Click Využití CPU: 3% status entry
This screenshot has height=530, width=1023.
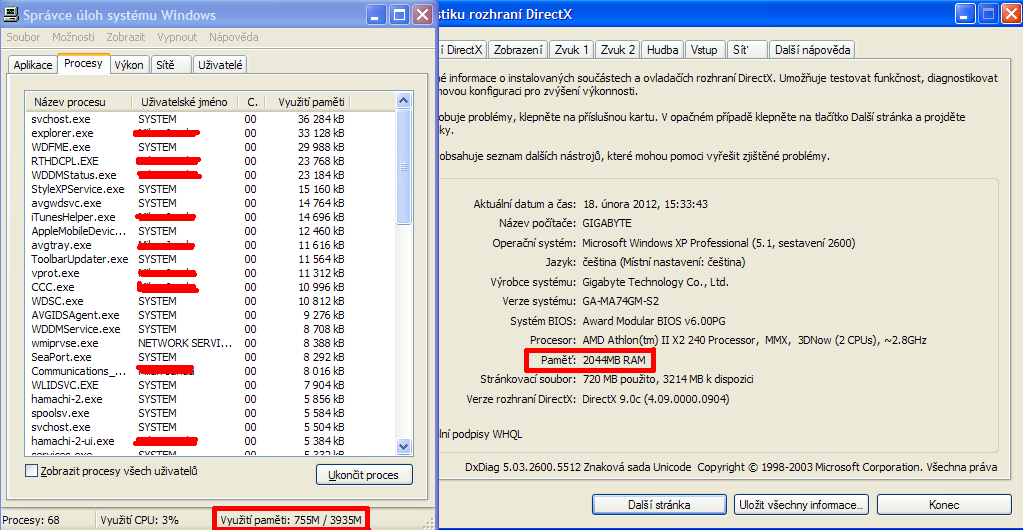(x=140, y=520)
